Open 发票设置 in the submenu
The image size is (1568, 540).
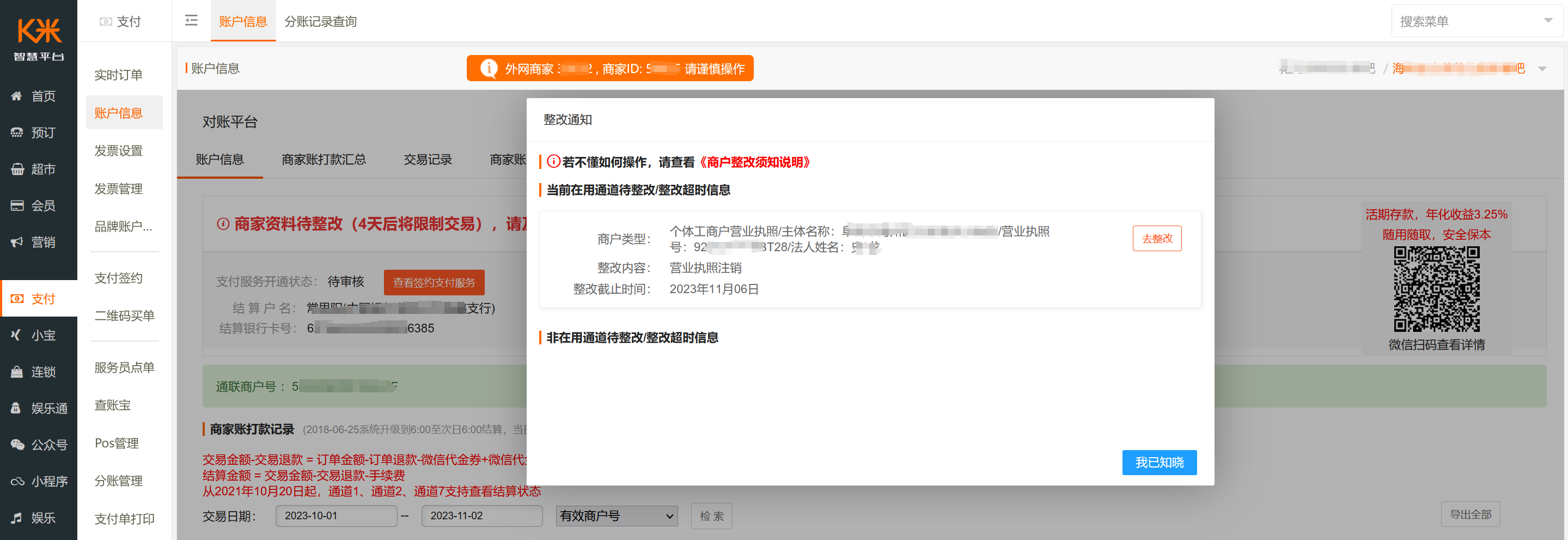point(119,150)
